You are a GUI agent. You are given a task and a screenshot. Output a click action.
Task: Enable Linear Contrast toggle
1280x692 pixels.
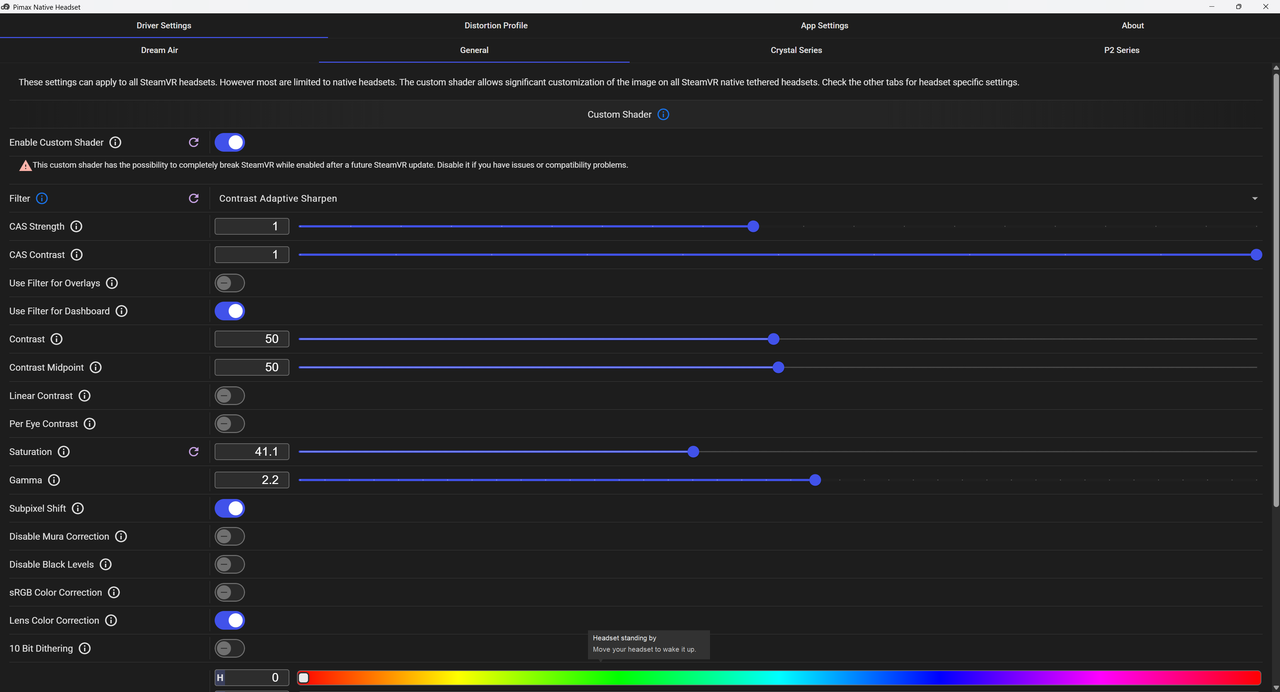tap(230, 396)
